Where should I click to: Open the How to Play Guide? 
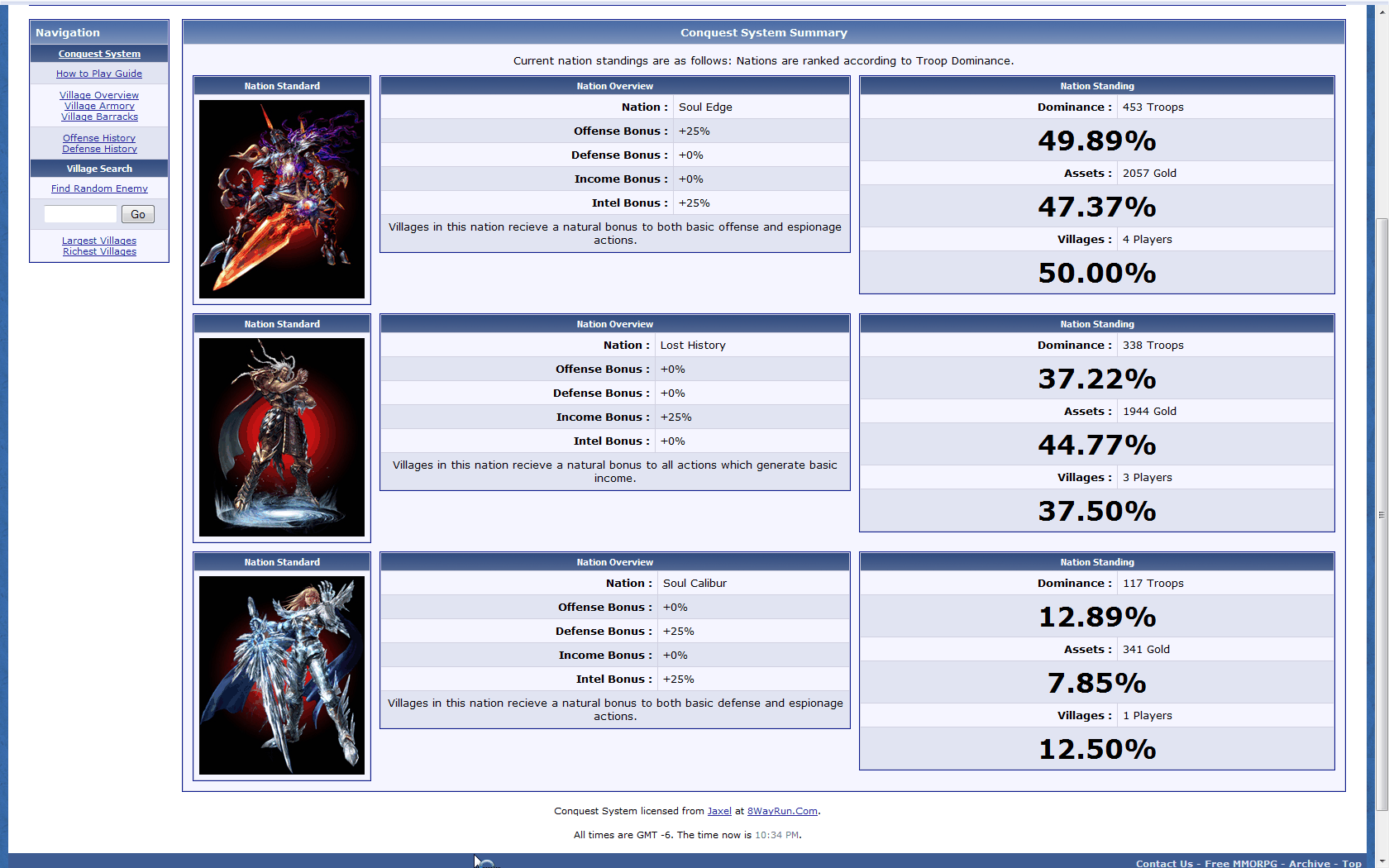99,74
